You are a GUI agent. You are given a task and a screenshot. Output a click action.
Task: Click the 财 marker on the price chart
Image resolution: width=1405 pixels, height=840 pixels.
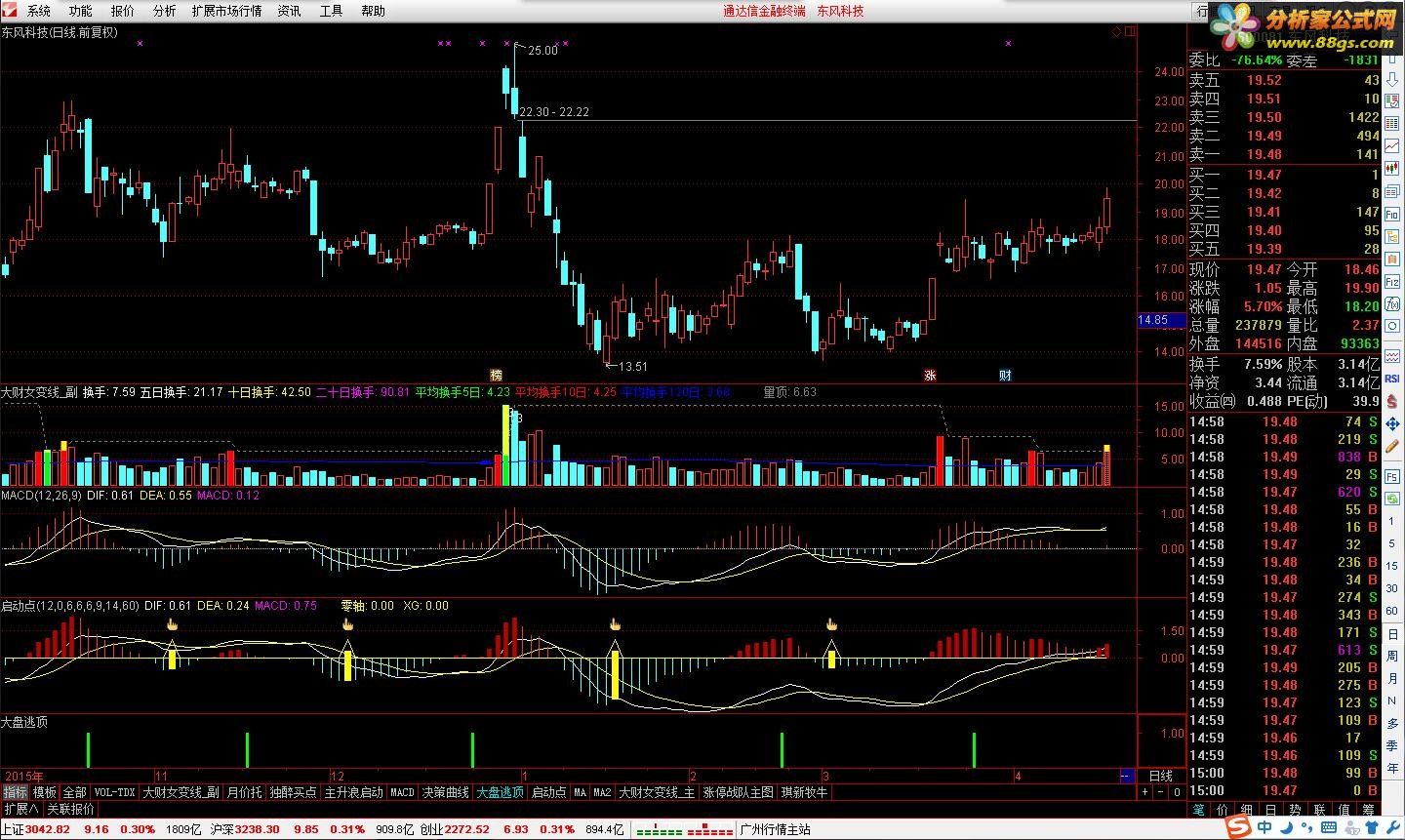1005,375
